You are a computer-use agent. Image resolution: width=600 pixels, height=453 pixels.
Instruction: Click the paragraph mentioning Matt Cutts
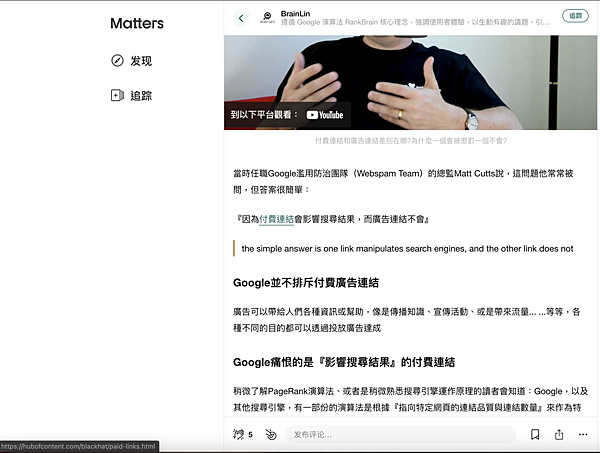tap(403, 181)
